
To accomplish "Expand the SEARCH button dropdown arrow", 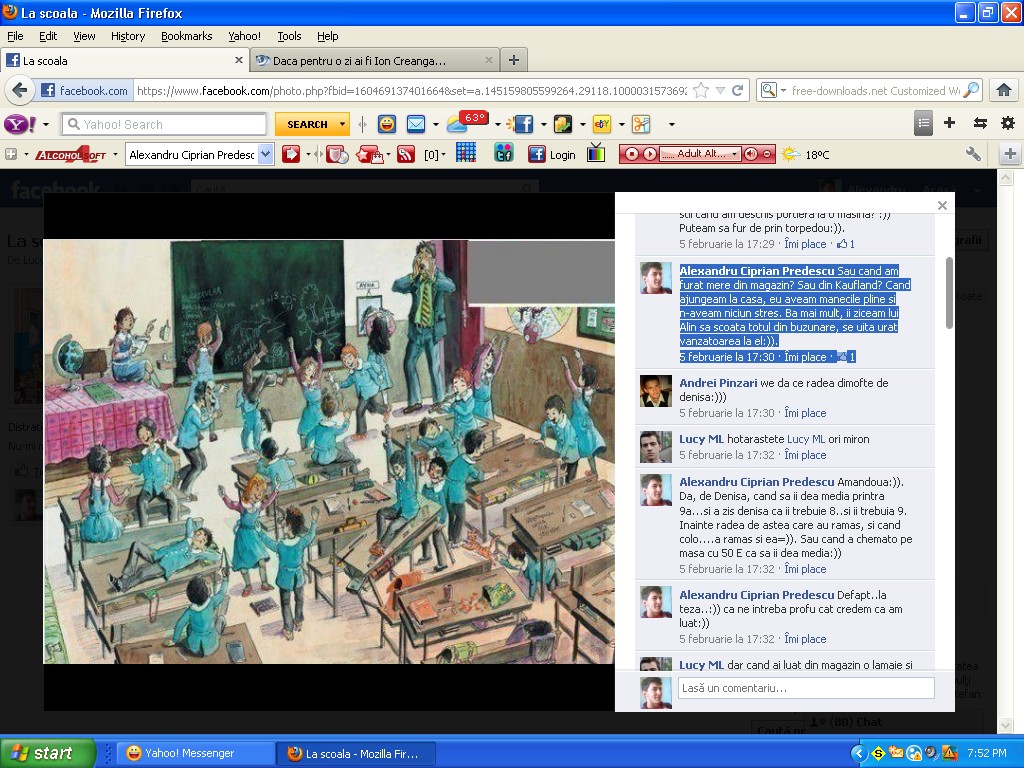I will pyautogui.click(x=342, y=124).
